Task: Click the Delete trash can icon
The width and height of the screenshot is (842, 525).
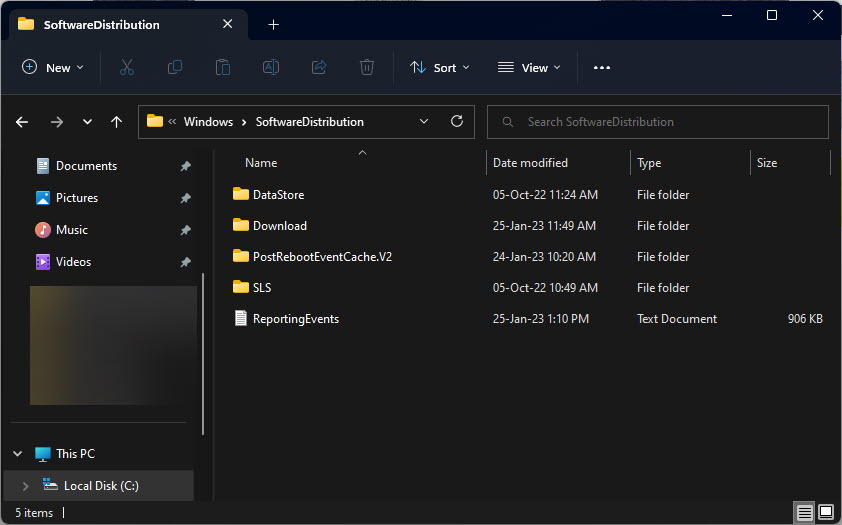Action: tap(367, 68)
